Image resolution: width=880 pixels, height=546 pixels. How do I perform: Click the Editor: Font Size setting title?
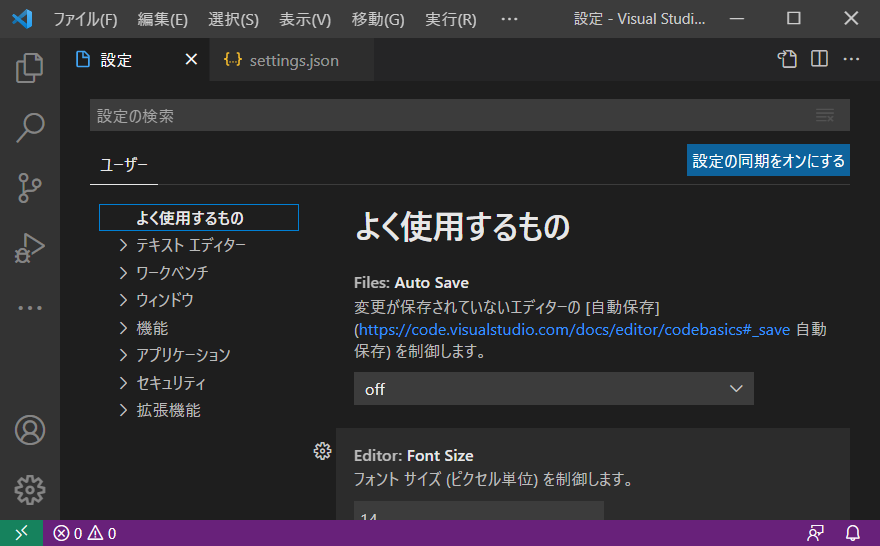coord(414,456)
